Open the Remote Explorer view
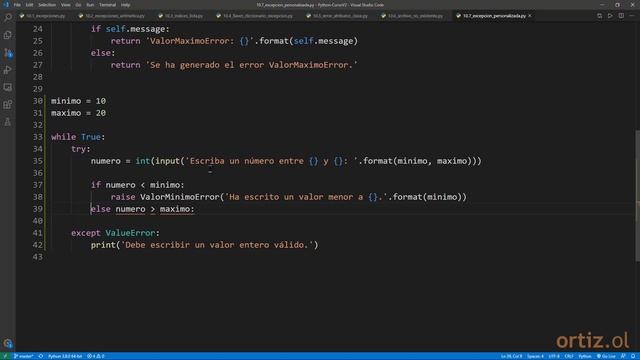Screen dimensions: 640x360 8,87
